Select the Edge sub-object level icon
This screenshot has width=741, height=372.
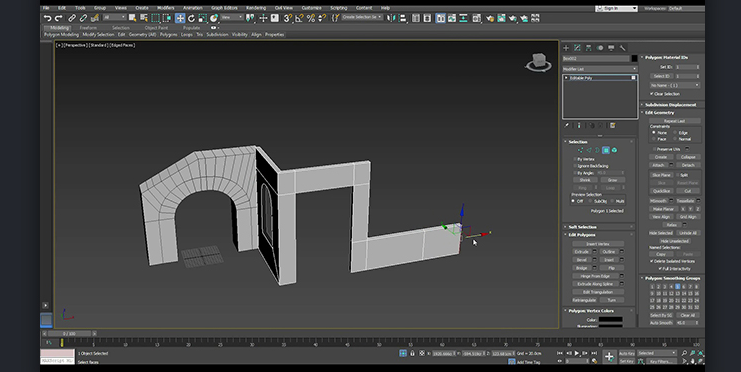pyautogui.click(x=589, y=150)
